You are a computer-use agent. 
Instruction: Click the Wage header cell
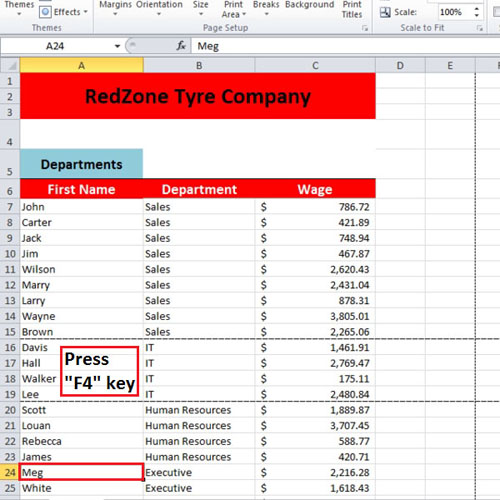point(315,189)
